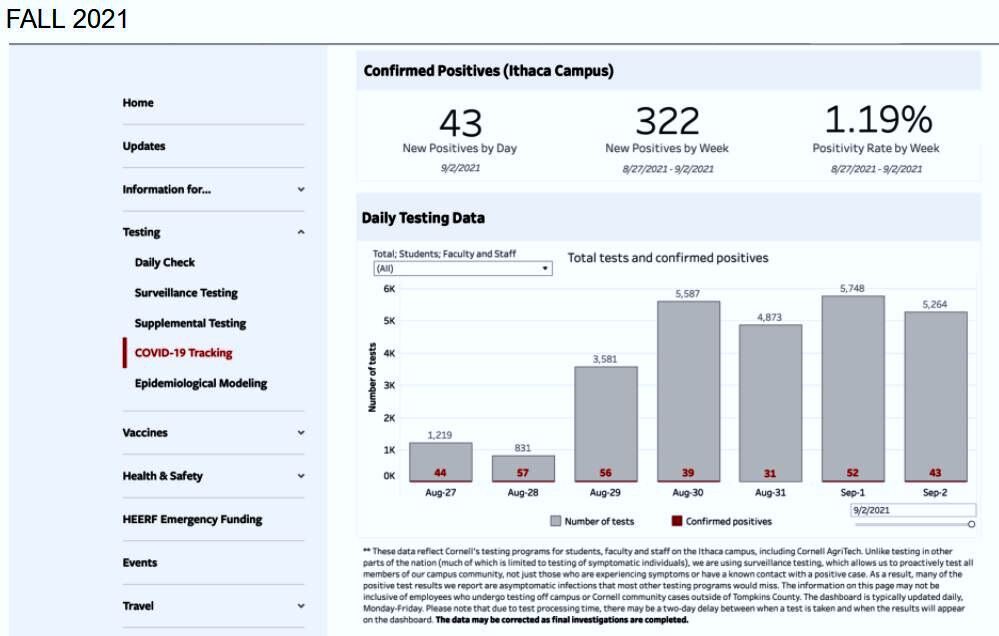Viewport: 999px width, 636px height.
Task: Collapse the Testing section chevron
Action: point(301,232)
